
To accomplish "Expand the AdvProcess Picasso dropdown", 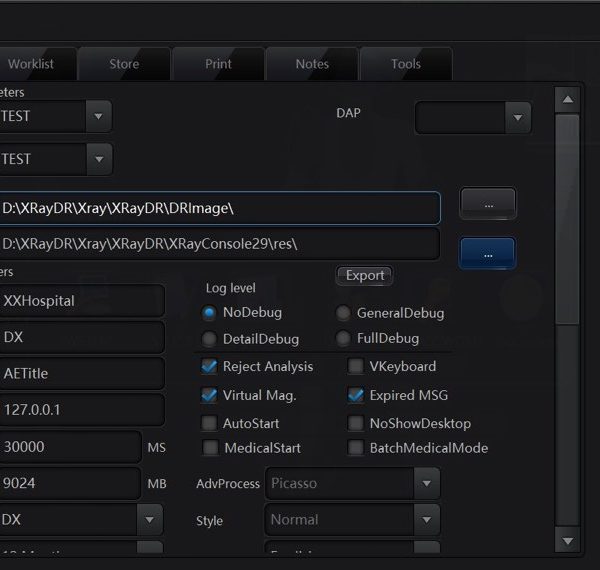I will [352, 483].
